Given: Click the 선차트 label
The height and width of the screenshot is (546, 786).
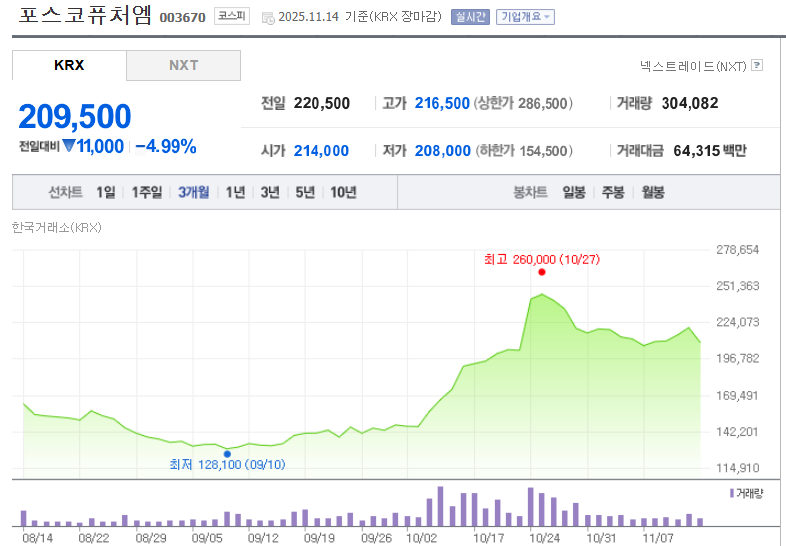Looking at the screenshot, I should 65,192.
